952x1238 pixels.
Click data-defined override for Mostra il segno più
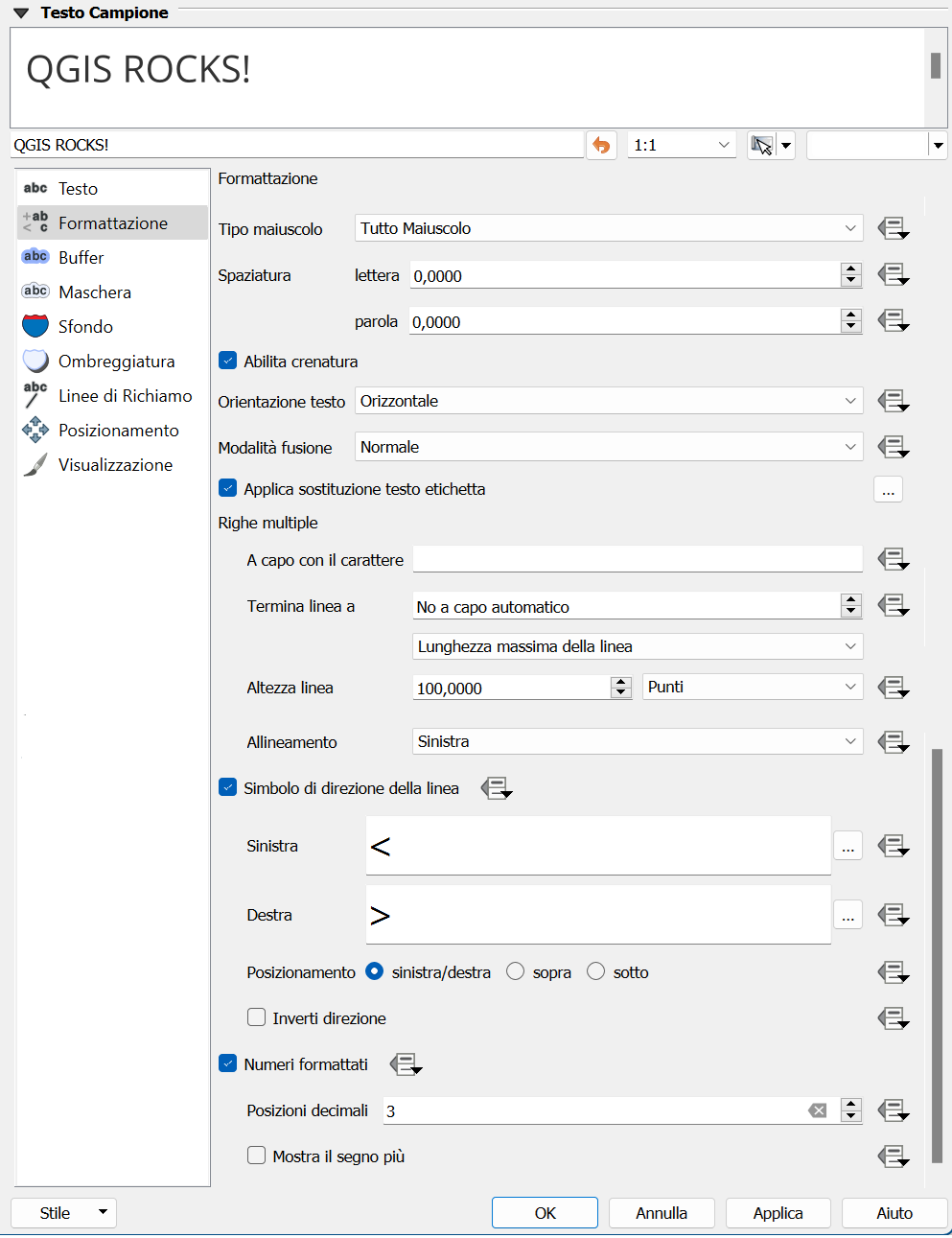(x=893, y=1156)
